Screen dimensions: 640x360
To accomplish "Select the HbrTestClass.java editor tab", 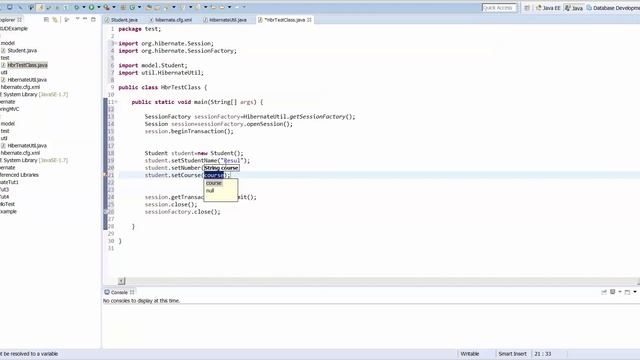I will click(x=284, y=20).
